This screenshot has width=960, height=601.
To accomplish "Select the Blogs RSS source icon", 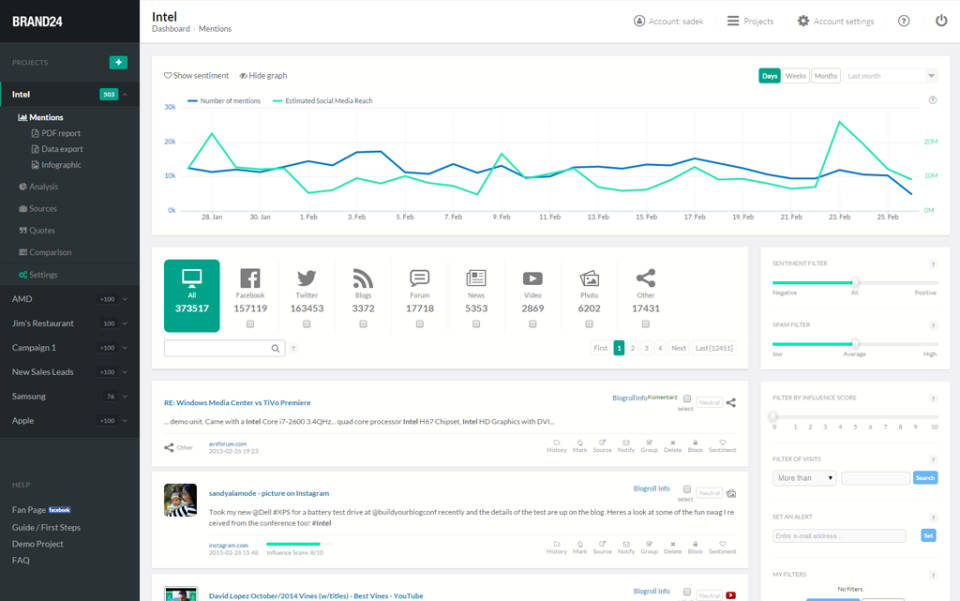I will coord(363,279).
